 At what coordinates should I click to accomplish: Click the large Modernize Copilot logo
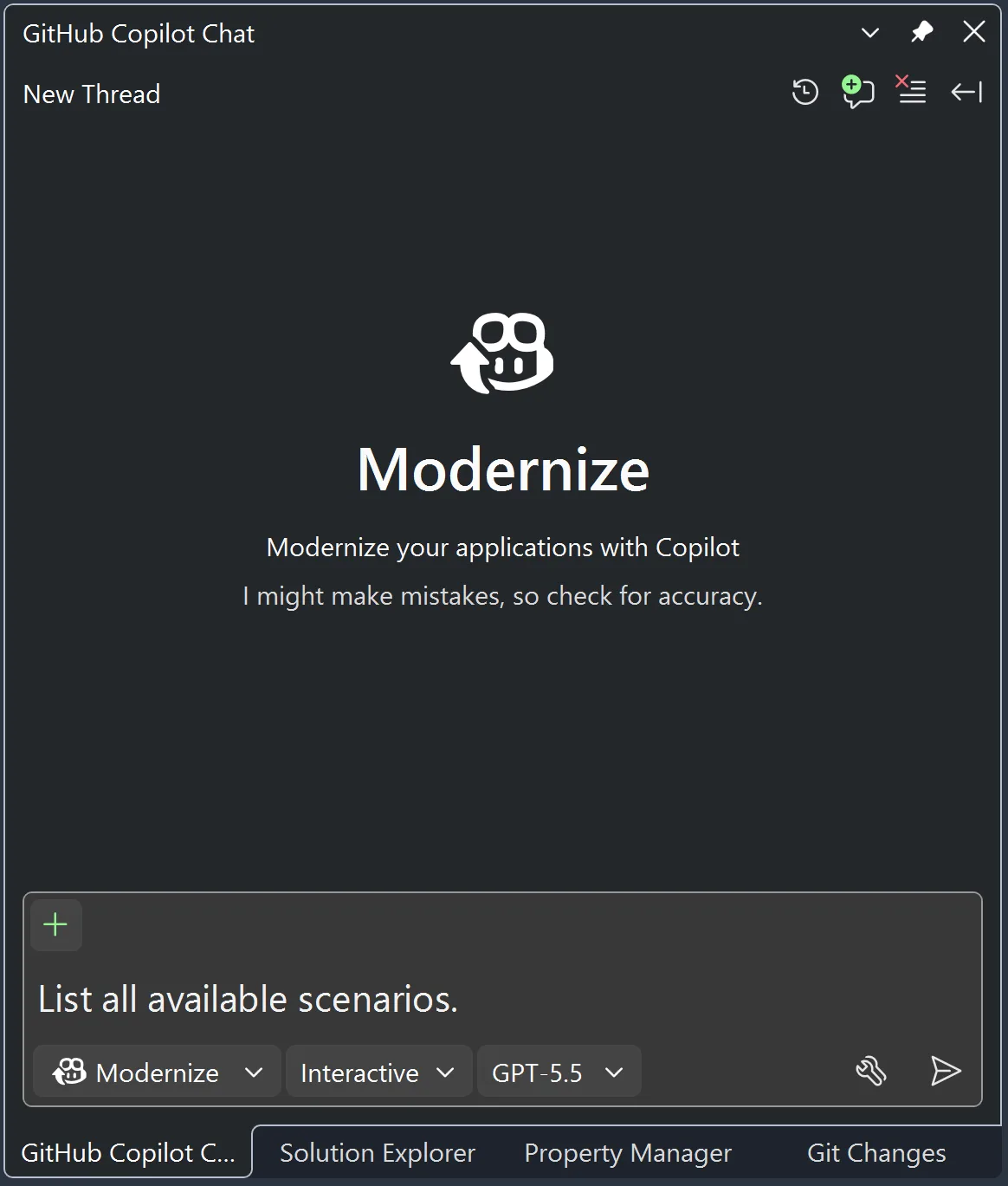pyautogui.click(x=502, y=353)
